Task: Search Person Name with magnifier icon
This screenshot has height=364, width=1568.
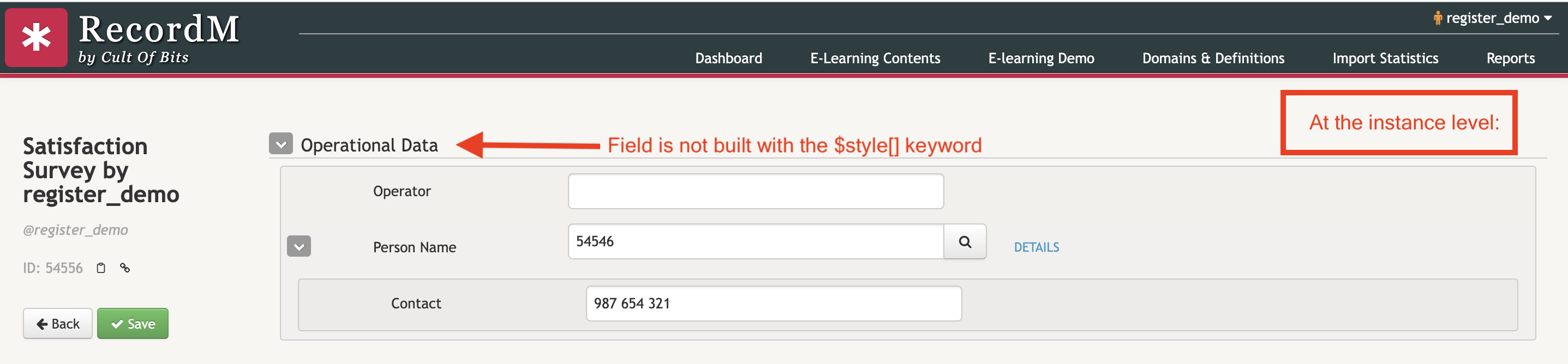Action: (965, 242)
